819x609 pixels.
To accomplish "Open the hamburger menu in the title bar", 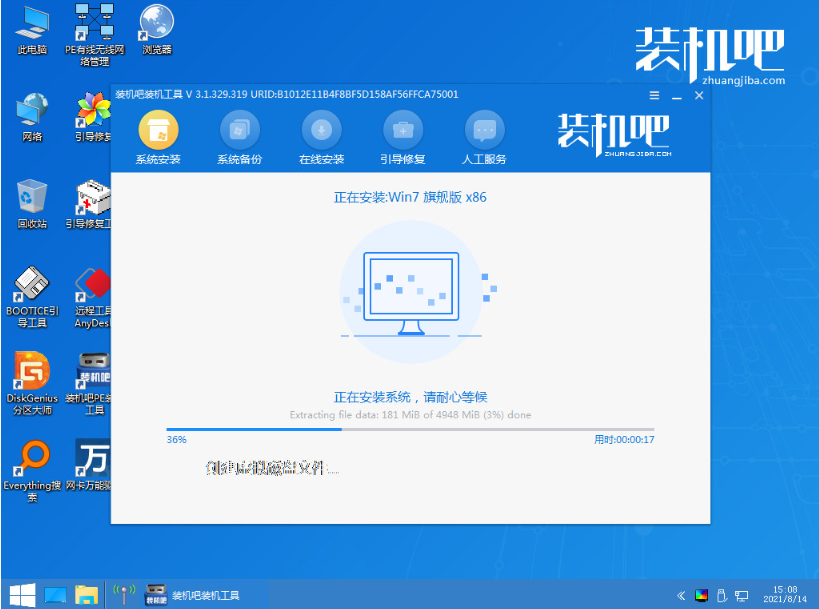I will tap(654, 96).
